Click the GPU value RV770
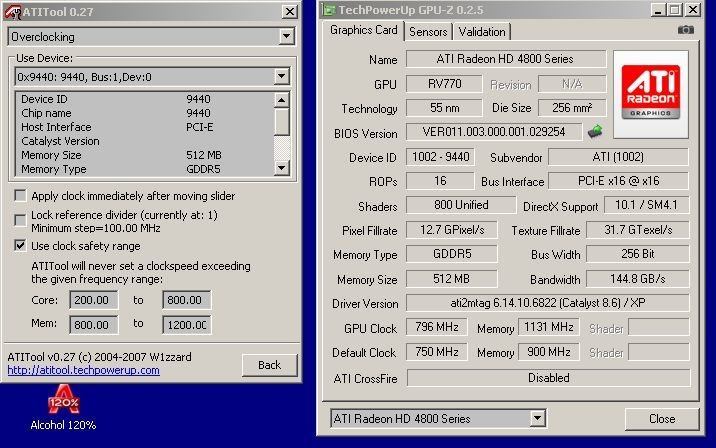The height and width of the screenshot is (448, 716). (444, 84)
